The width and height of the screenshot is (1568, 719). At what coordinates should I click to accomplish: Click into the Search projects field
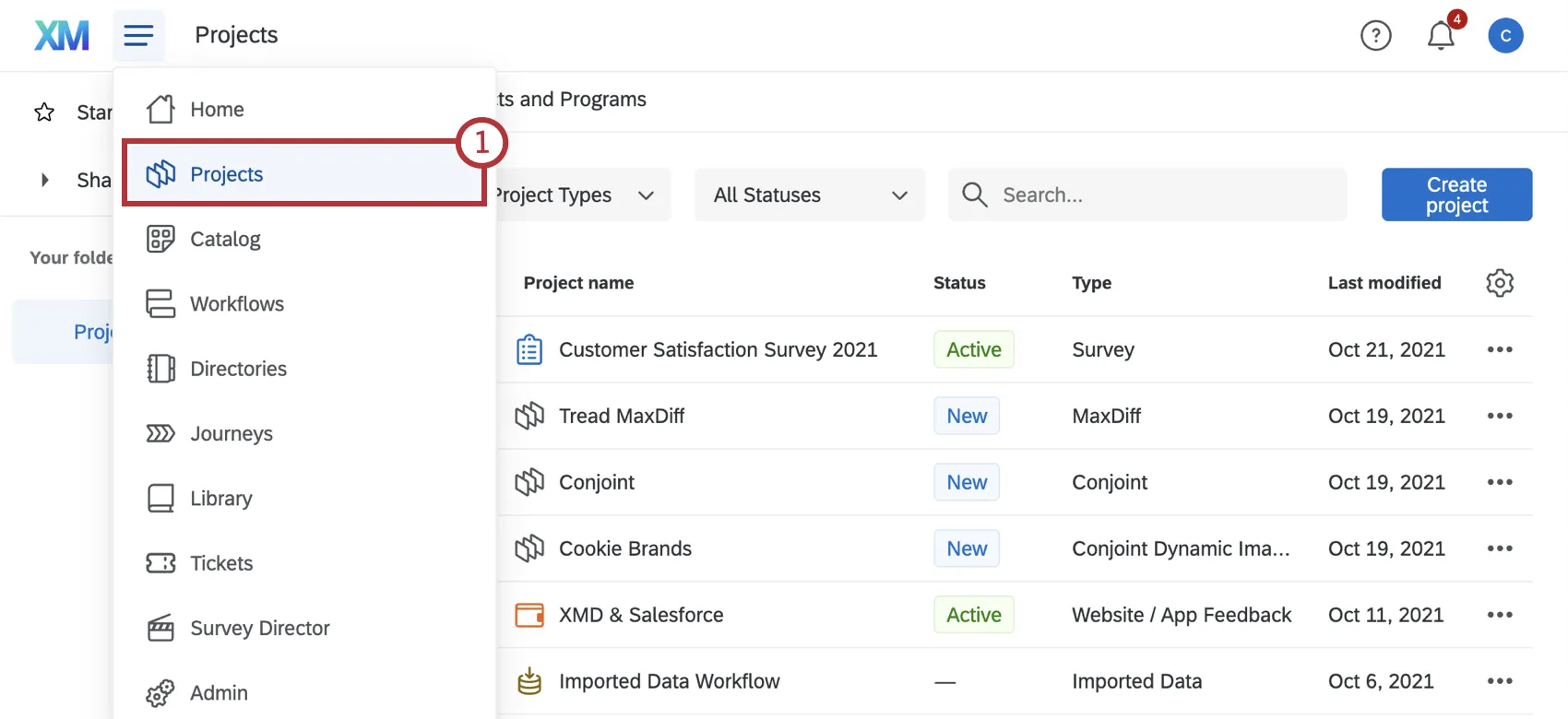(x=1162, y=195)
